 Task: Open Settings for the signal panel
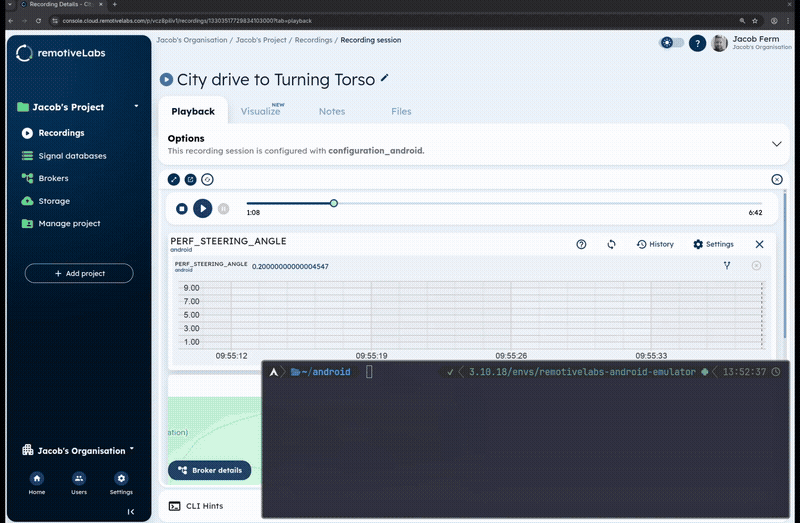click(713, 244)
